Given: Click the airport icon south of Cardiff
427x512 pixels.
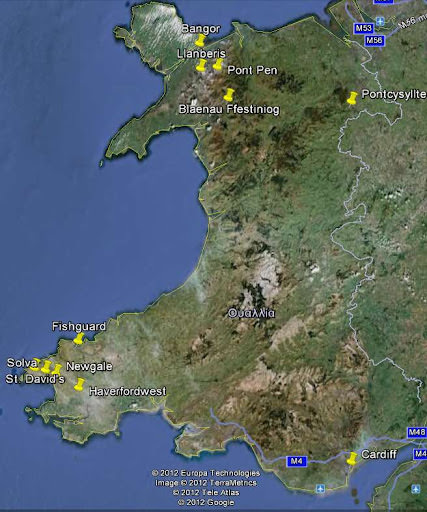Looking at the screenshot, I should click(x=321, y=489).
